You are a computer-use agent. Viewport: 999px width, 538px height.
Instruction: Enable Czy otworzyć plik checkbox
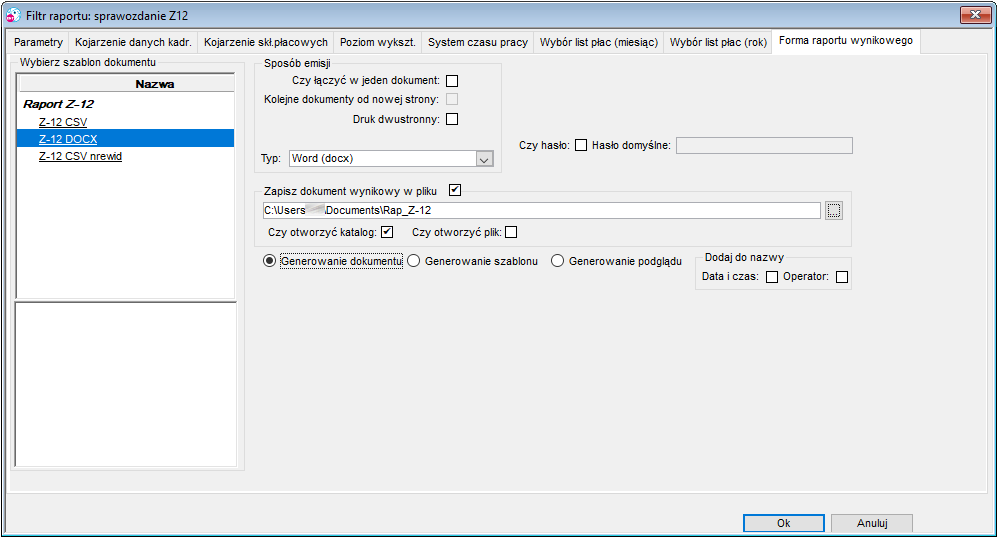(x=511, y=232)
